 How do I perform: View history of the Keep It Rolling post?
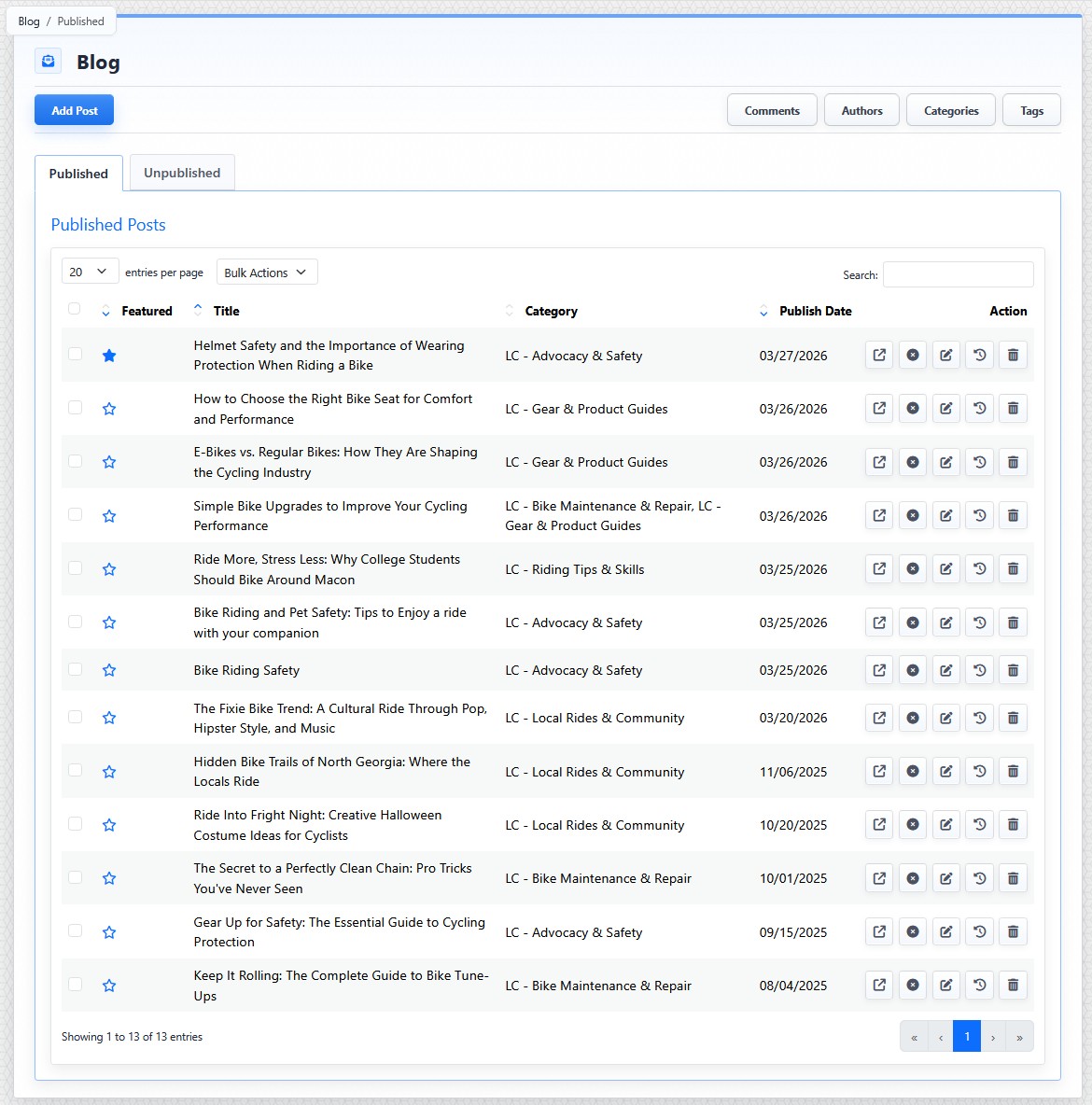[x=980, y=986]
